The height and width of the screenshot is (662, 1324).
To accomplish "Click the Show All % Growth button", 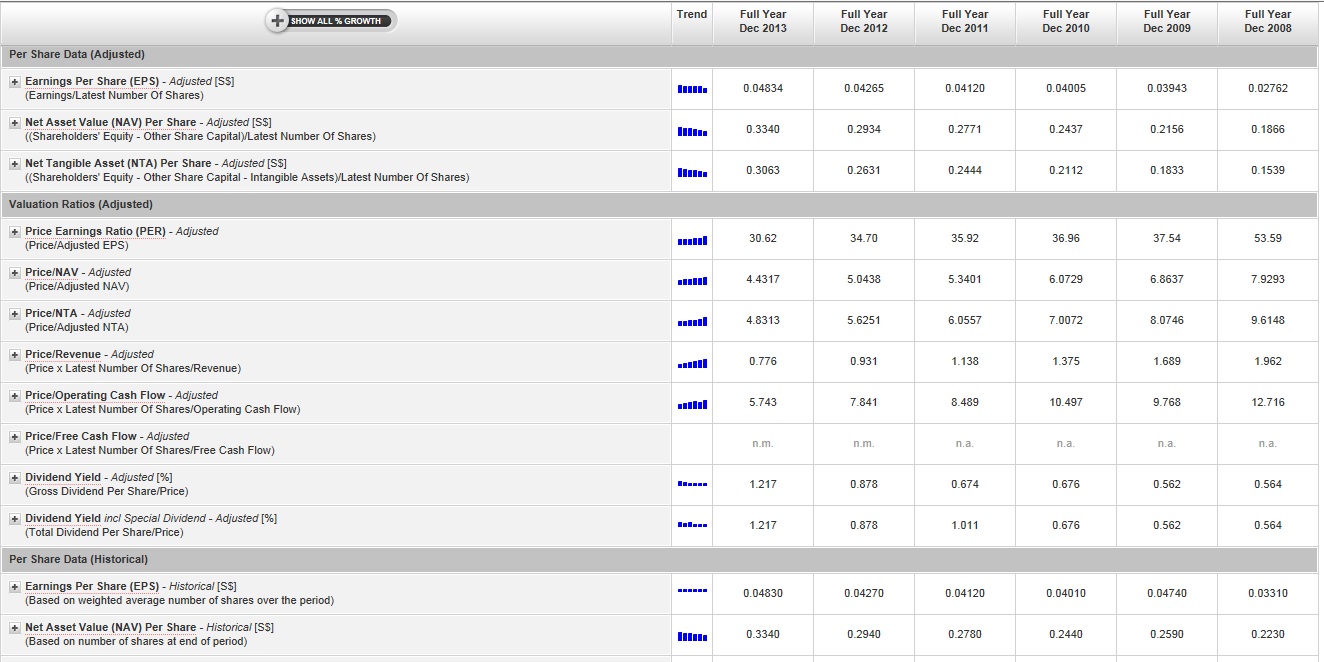I will pyautogui.click(x=331, y=21).
